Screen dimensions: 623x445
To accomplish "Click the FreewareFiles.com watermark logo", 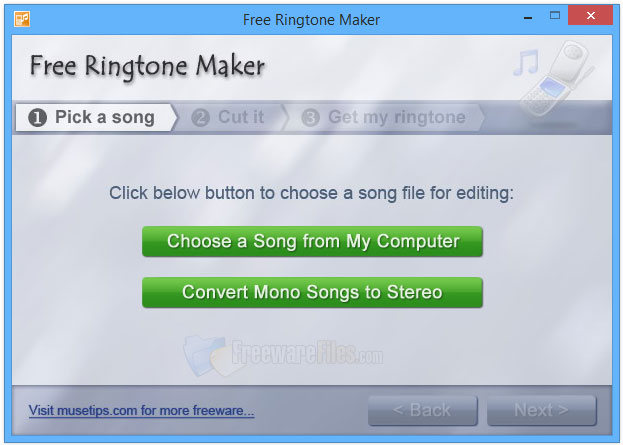I will pos(283,354).
